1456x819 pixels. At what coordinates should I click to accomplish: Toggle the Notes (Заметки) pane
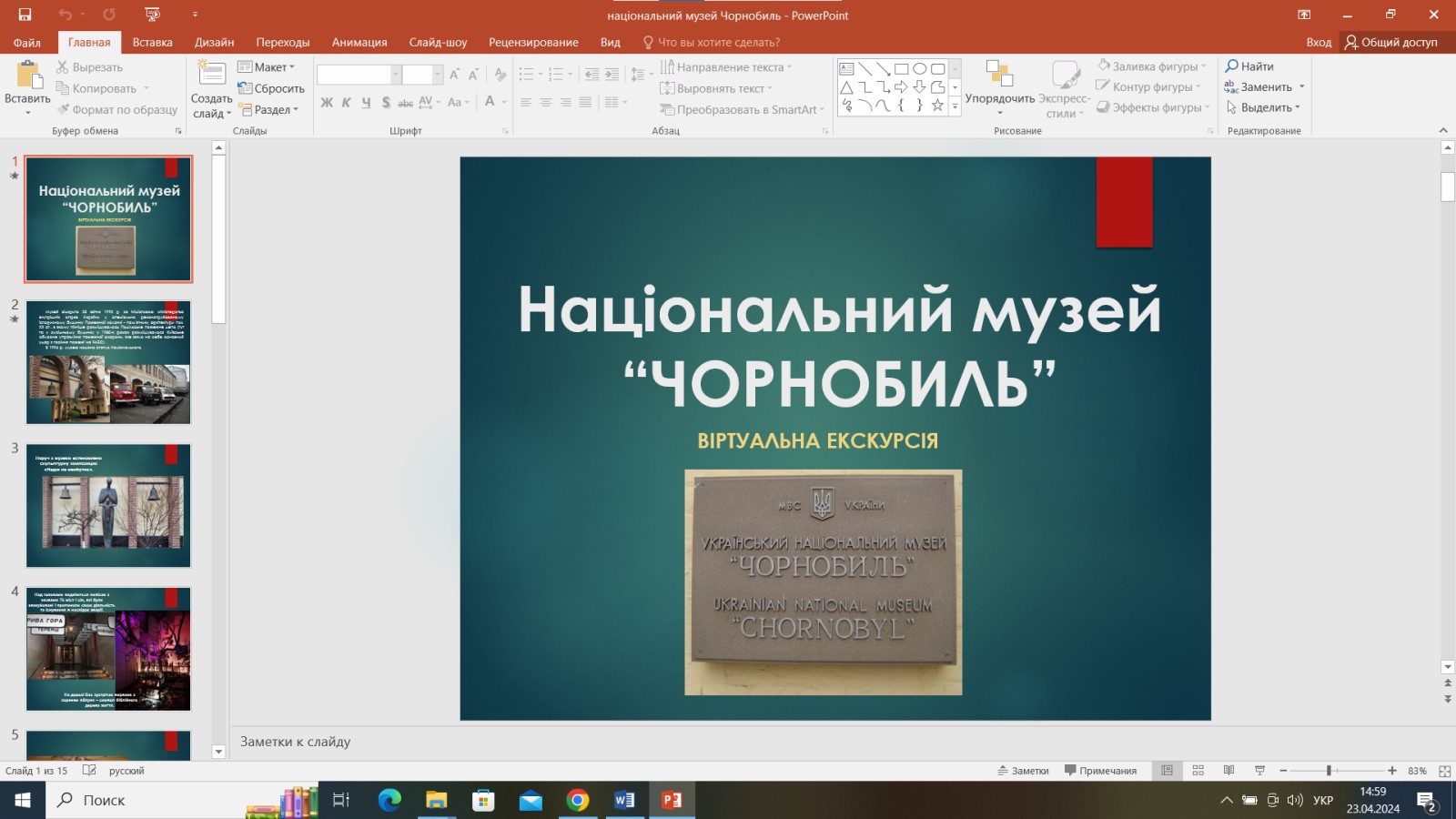(x=1023, y=771)
